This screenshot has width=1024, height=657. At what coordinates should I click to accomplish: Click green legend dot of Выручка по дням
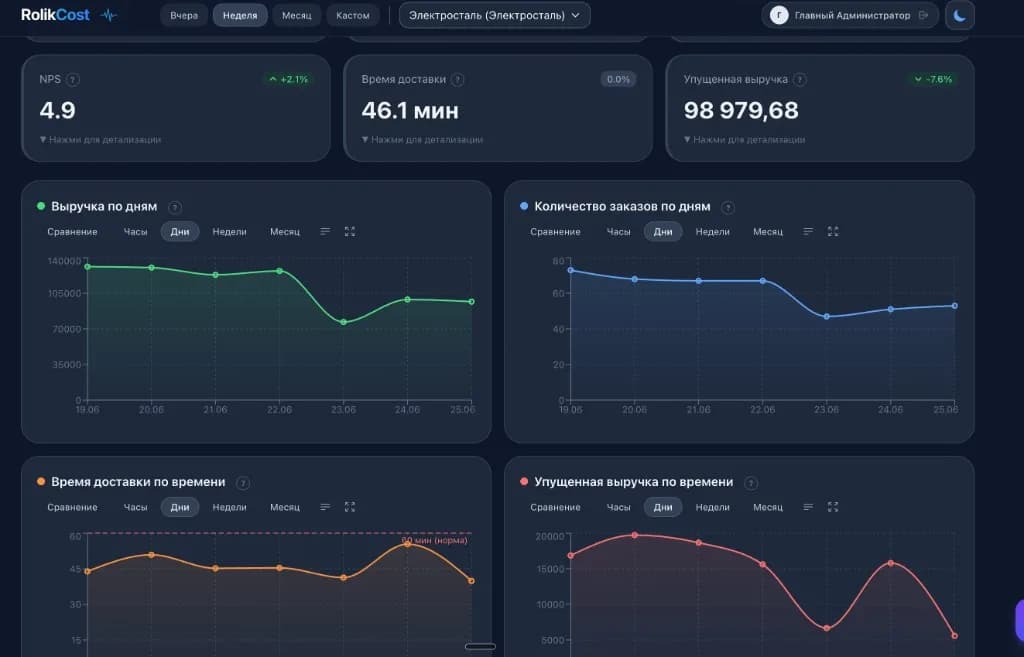(40, 206)
